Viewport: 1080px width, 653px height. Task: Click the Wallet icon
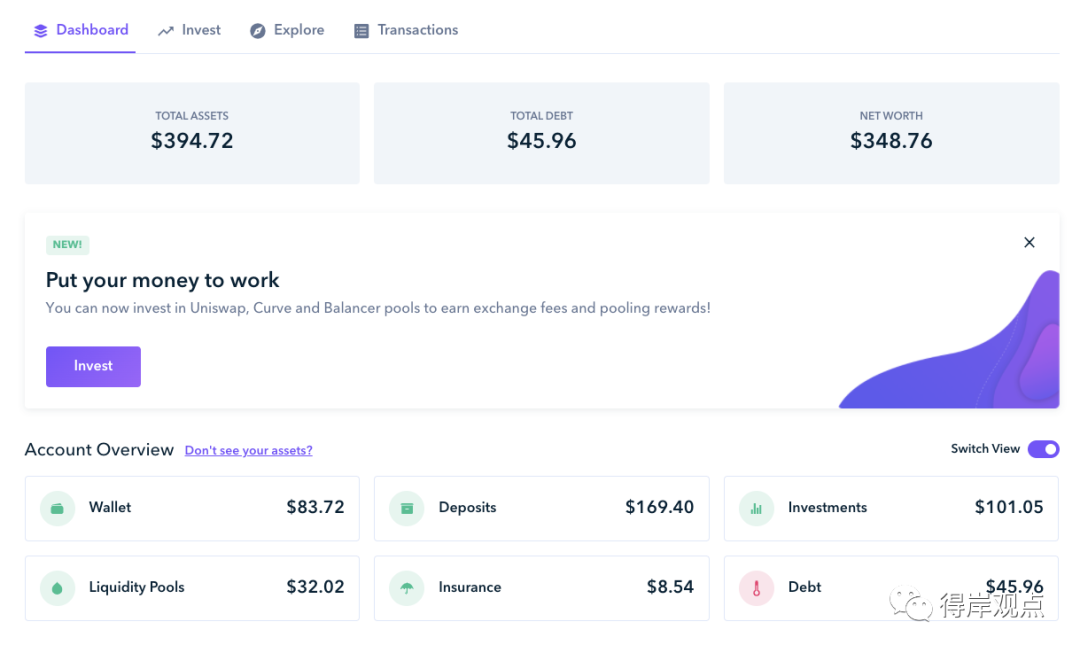tap(57, 508)
